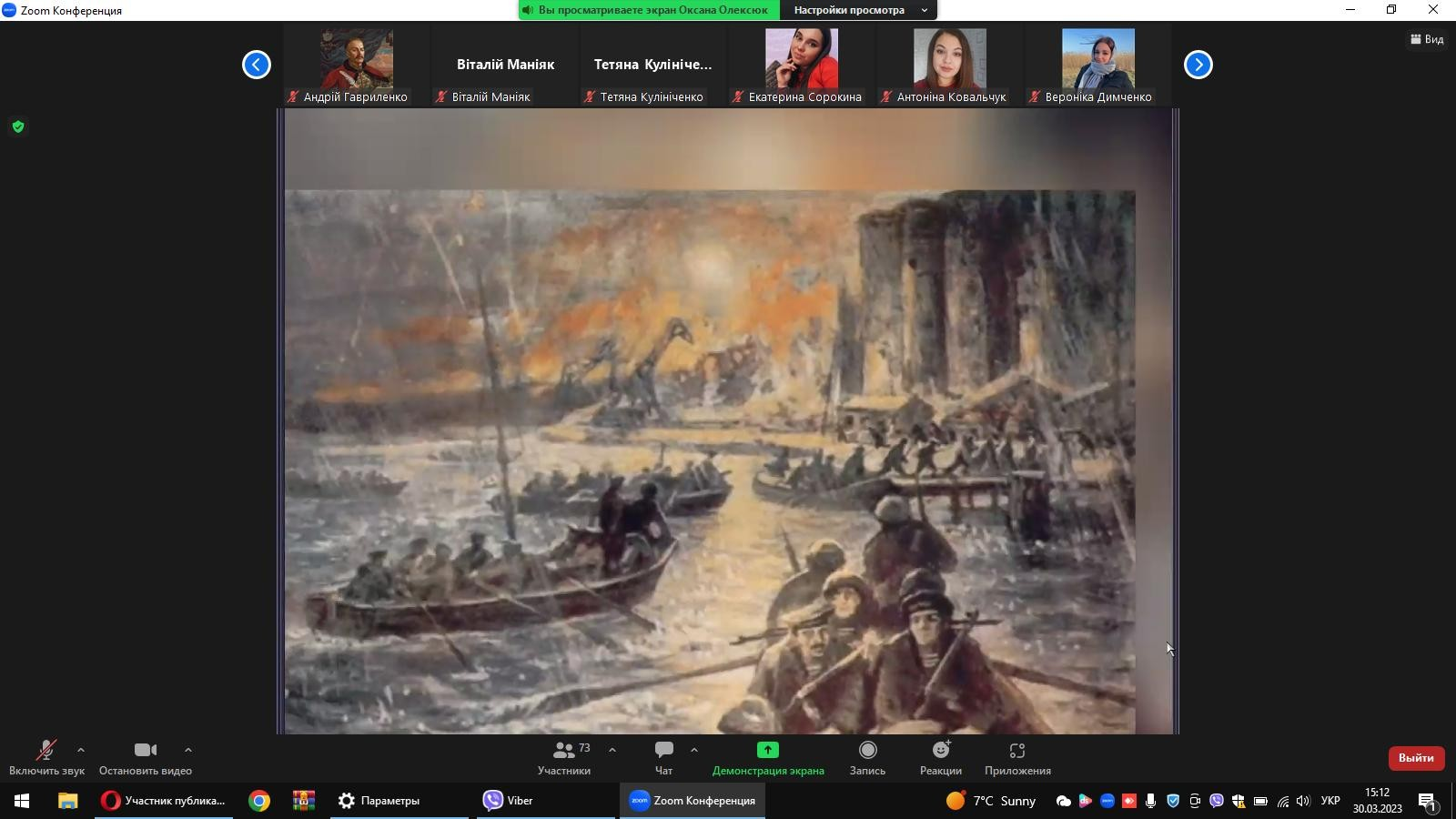Click the microphone tray icon

click(1151, 801)
